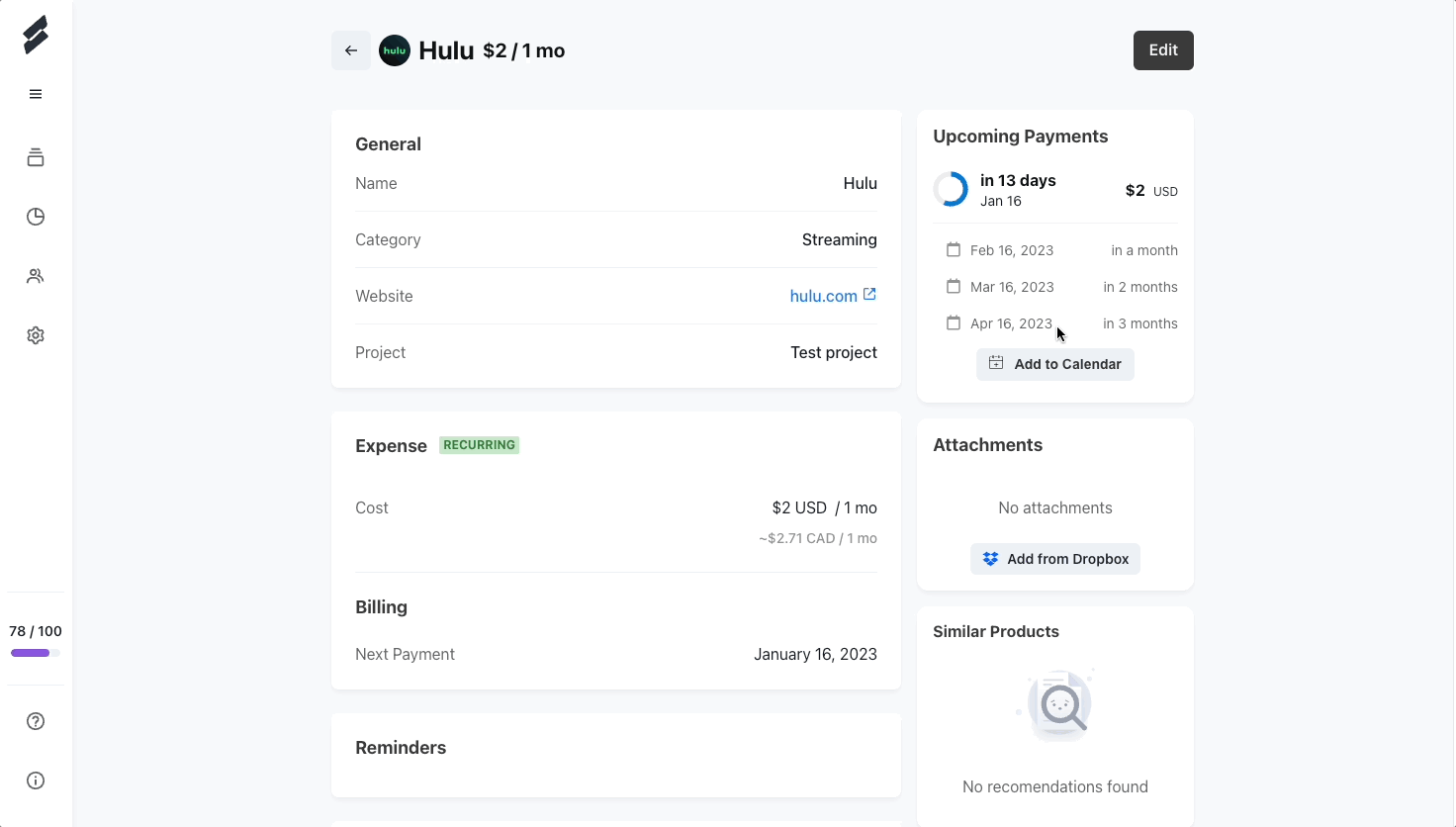The image size is (1456, 827).
Task: Click the no-recommendations magnifier illustration
Action: [1055, 705]
